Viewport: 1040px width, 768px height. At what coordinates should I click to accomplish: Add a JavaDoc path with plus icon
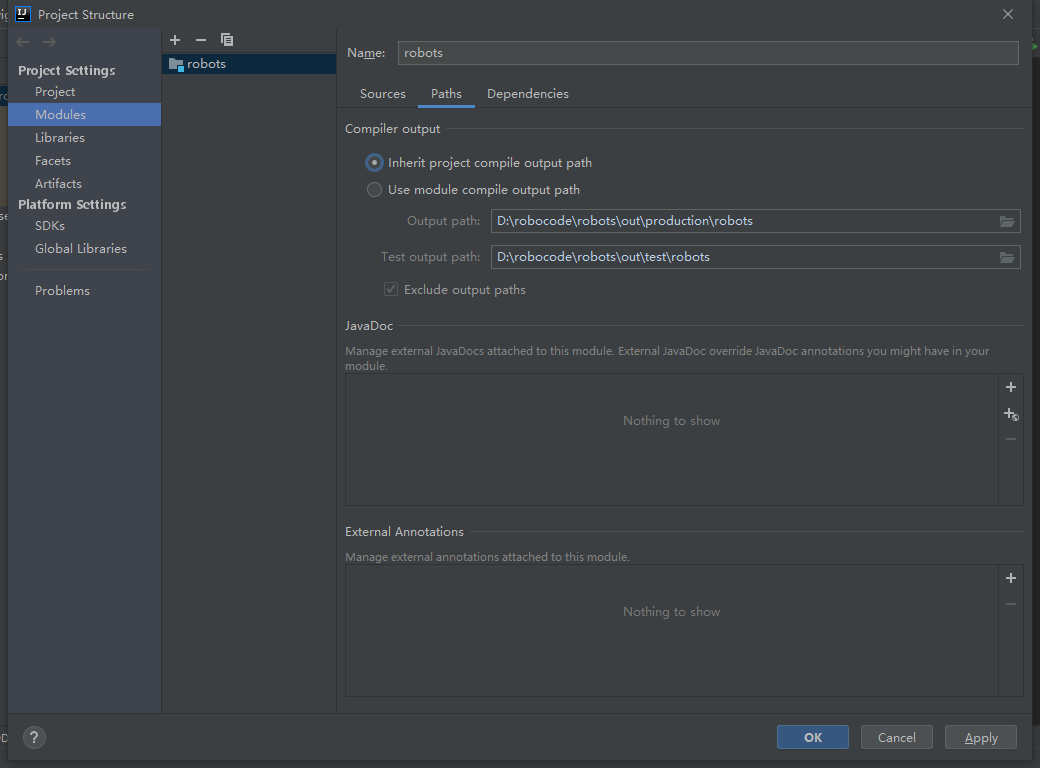[x=1011, y=387]
